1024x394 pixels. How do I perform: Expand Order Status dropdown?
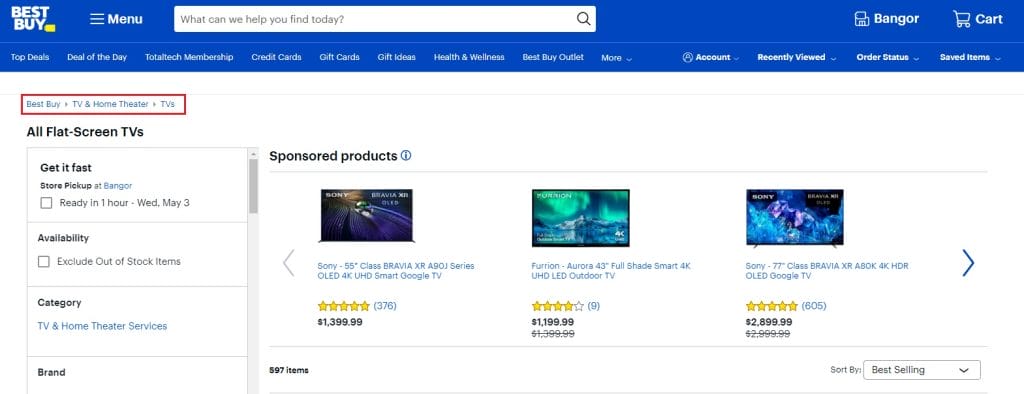(888, 57)
